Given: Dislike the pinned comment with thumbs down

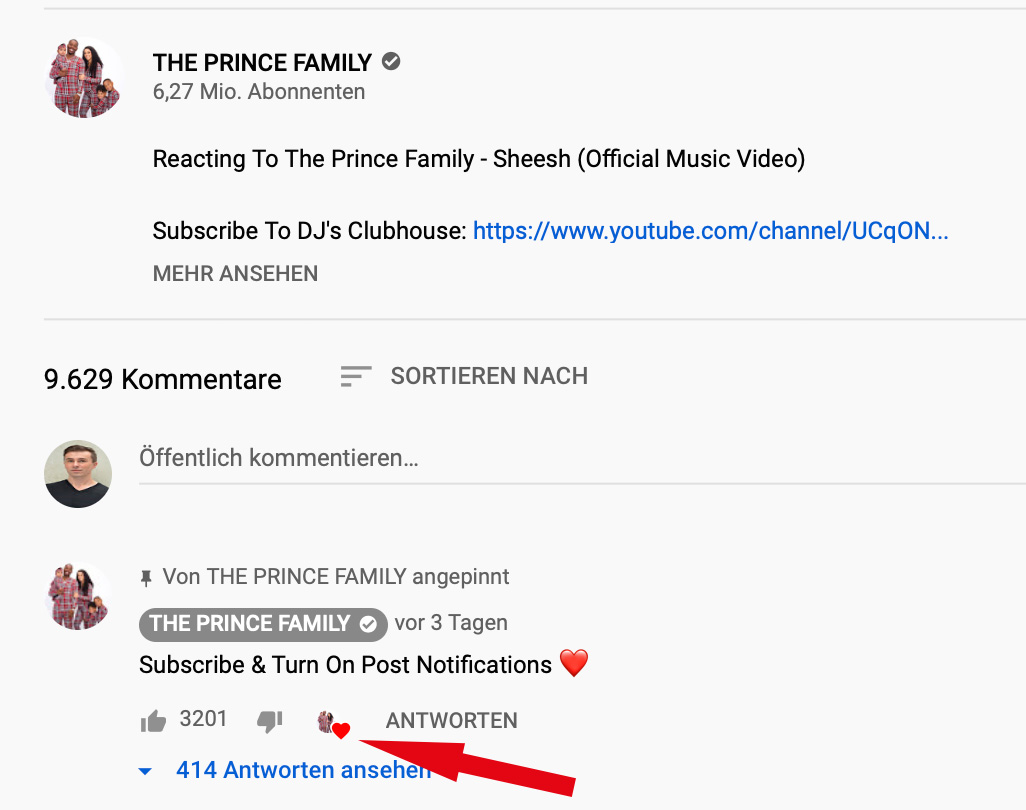Looking at the screenshot, I should coord(270,720).
